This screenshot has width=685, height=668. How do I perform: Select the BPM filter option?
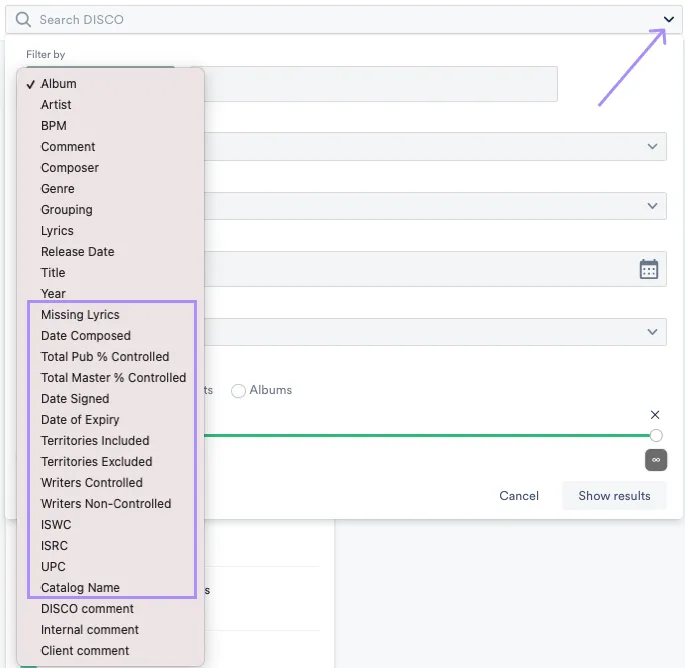54,126
